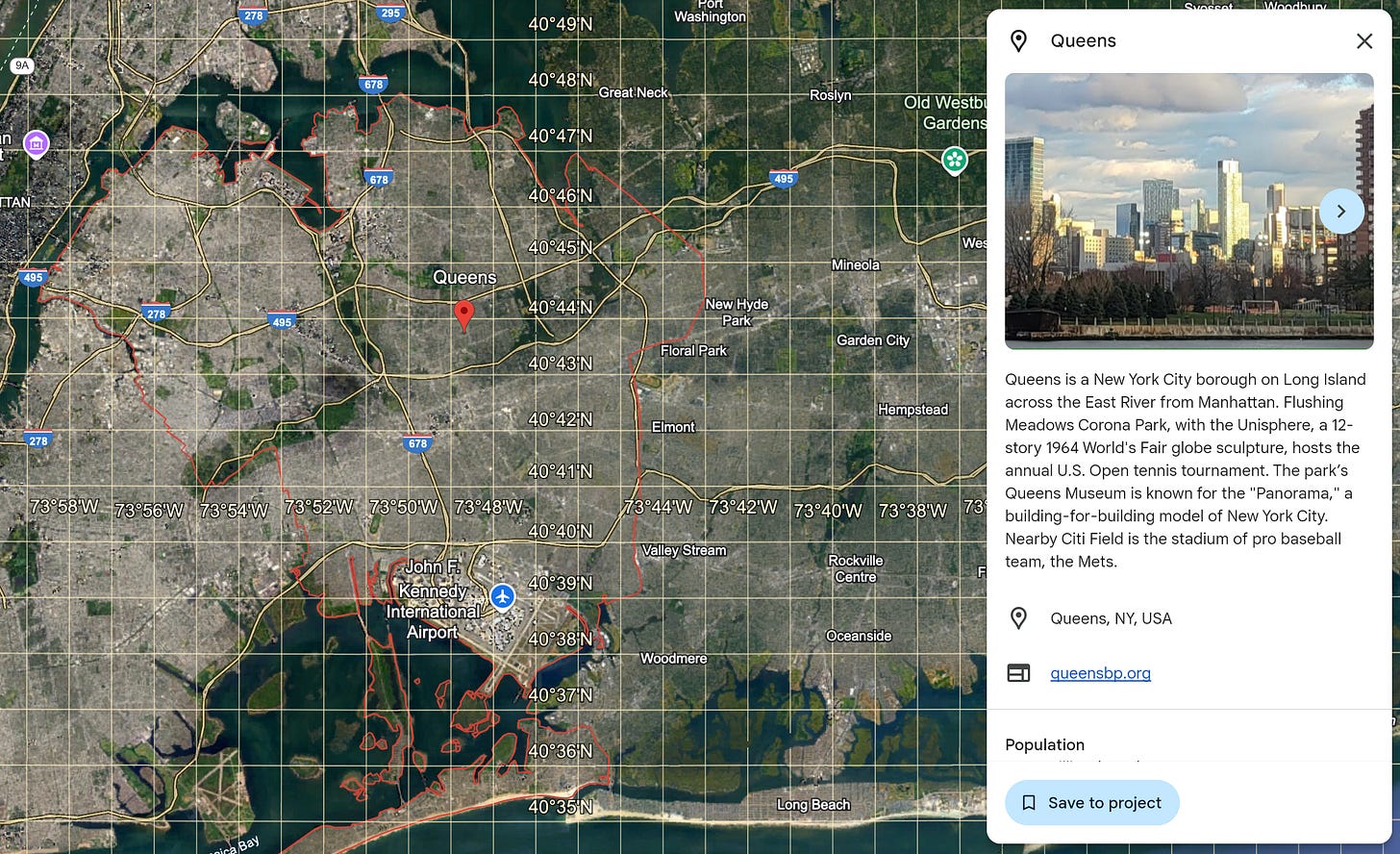1400x854 pixels.
Task: Click the "New Hyde Park" map label
Action: coord(737,312)
